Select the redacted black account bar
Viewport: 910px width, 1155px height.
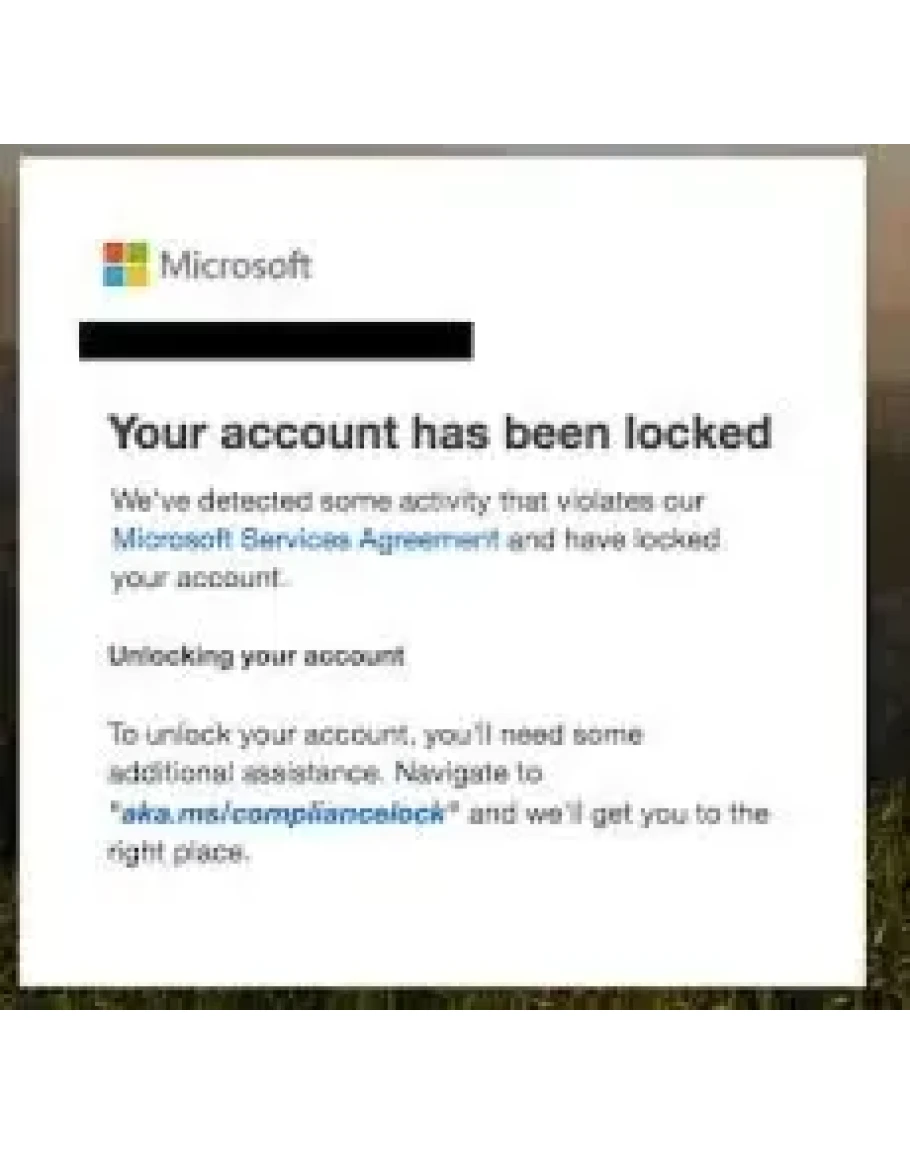276,341
